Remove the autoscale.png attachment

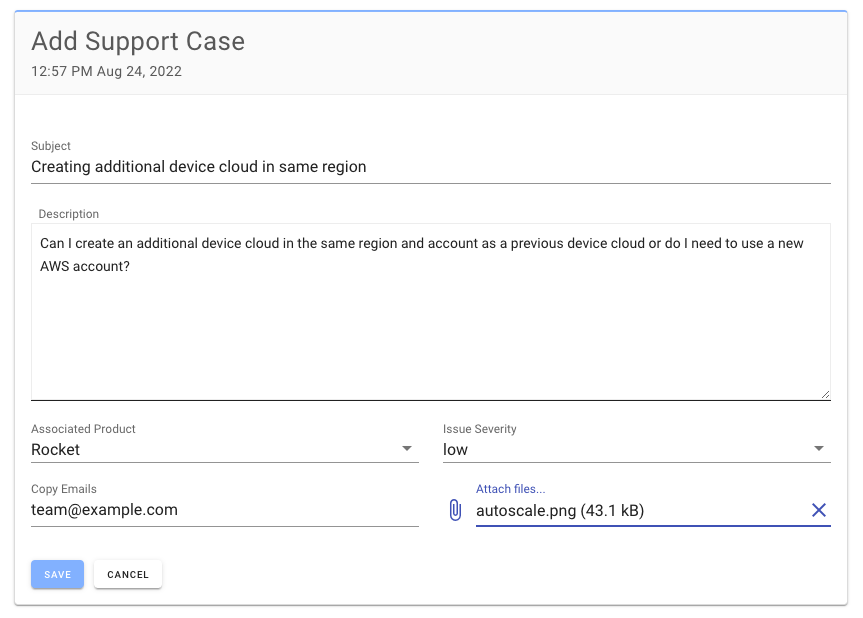819,510
